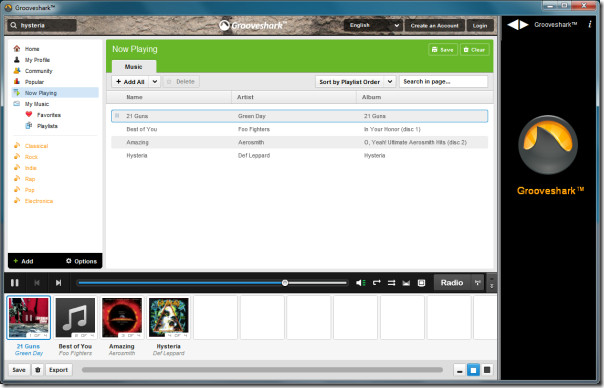
Task: Click the disabled Delete button
Action: pos(181,82)
